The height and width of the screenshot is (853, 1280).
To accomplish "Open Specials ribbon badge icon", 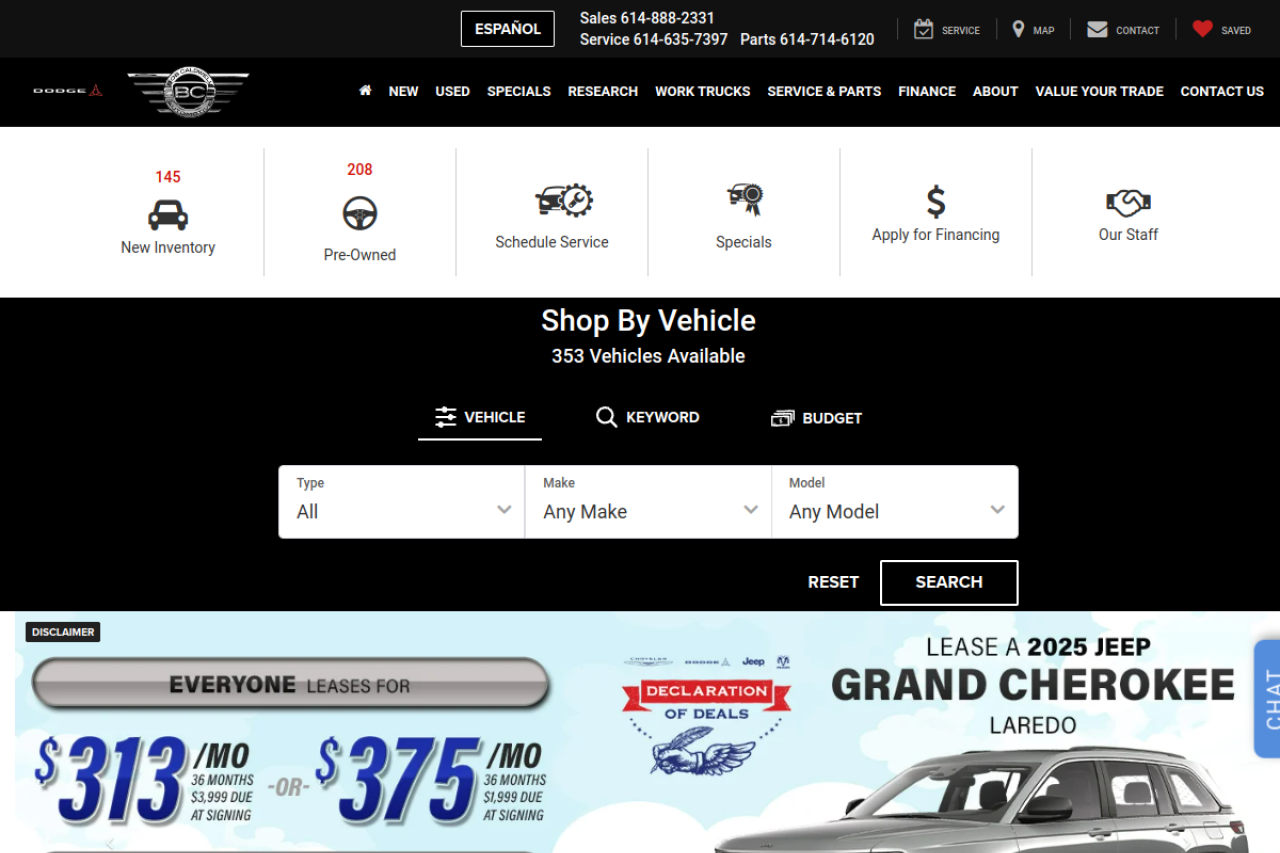I will (744, 200).
